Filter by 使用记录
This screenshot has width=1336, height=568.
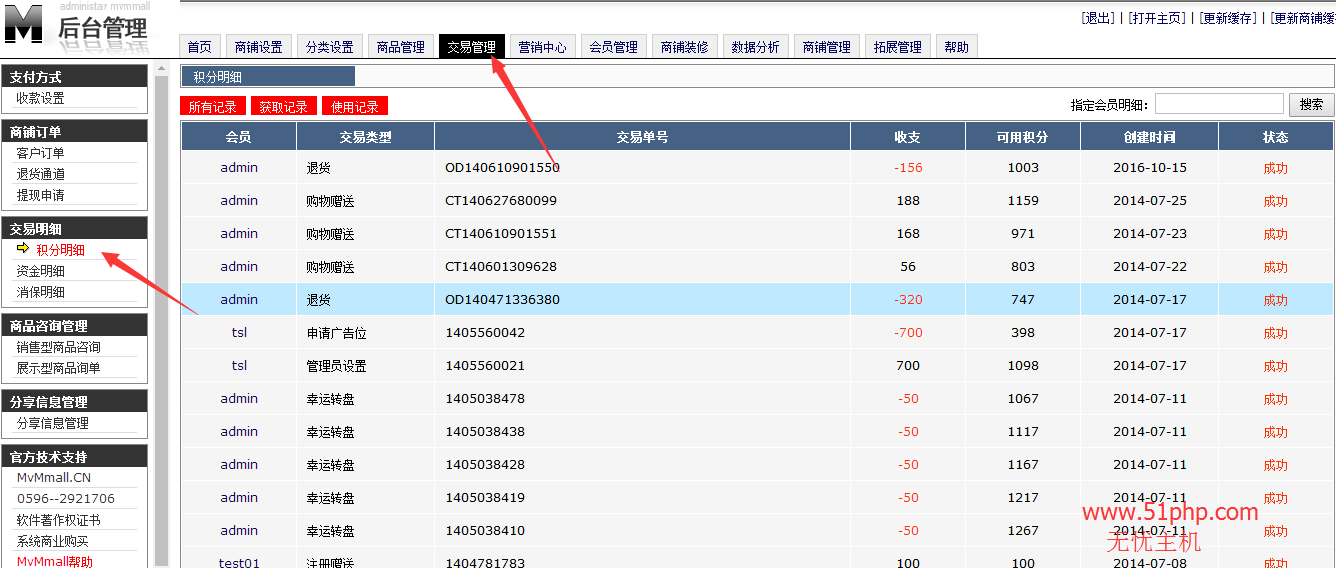coord(355,107)
